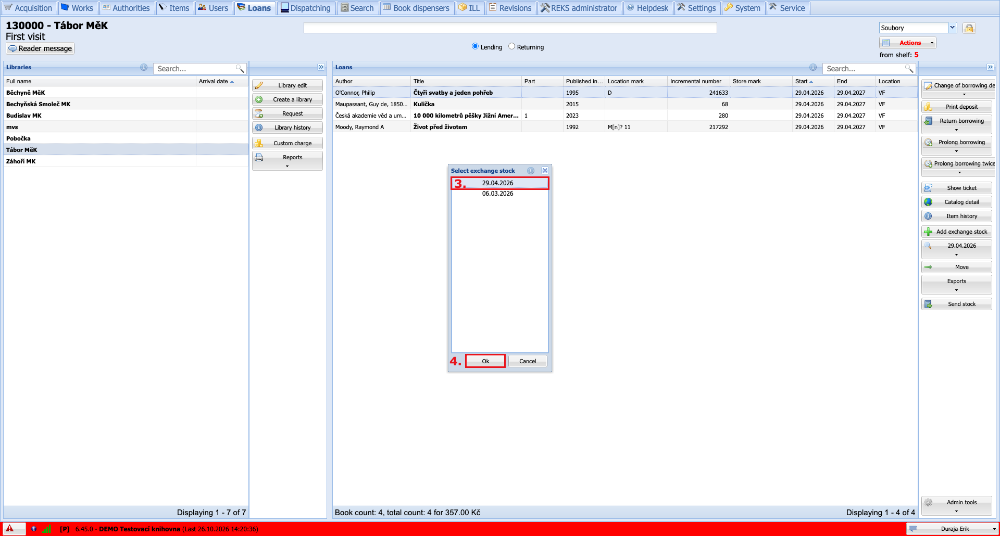Viewport: 1000px width, 536px height.
Task: Click info icon in Loans panel header
Action: (x=813, y=67)
